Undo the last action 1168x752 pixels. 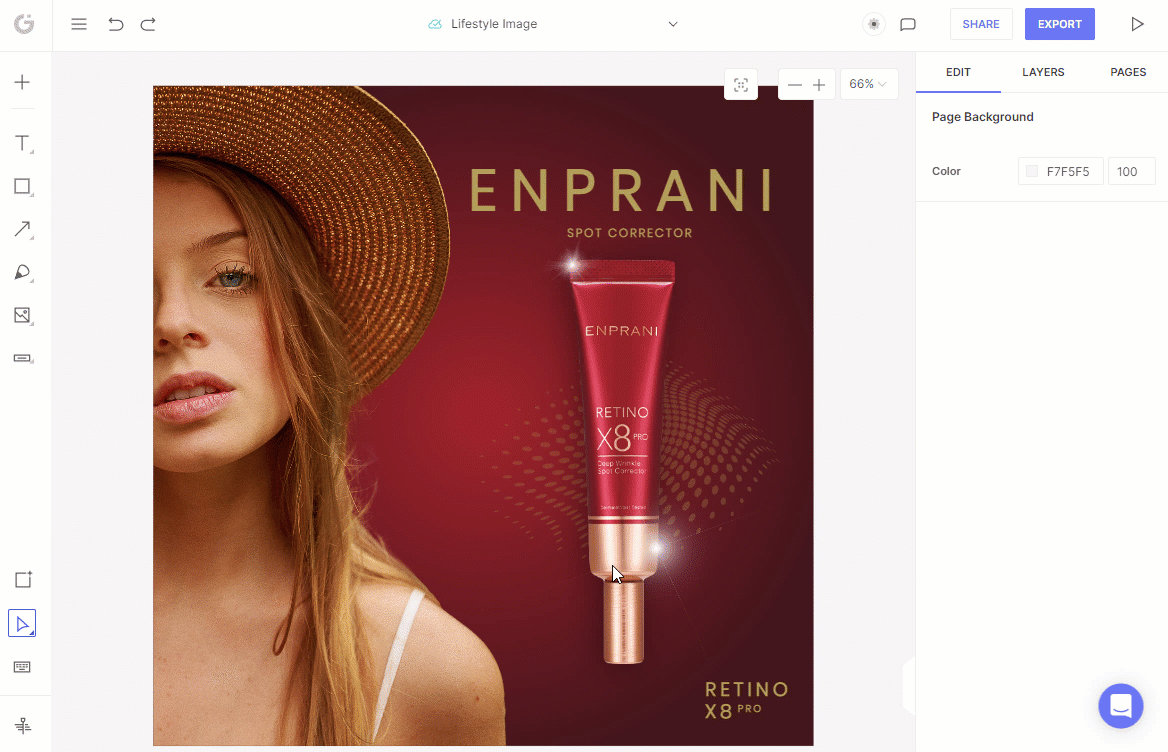115,24
